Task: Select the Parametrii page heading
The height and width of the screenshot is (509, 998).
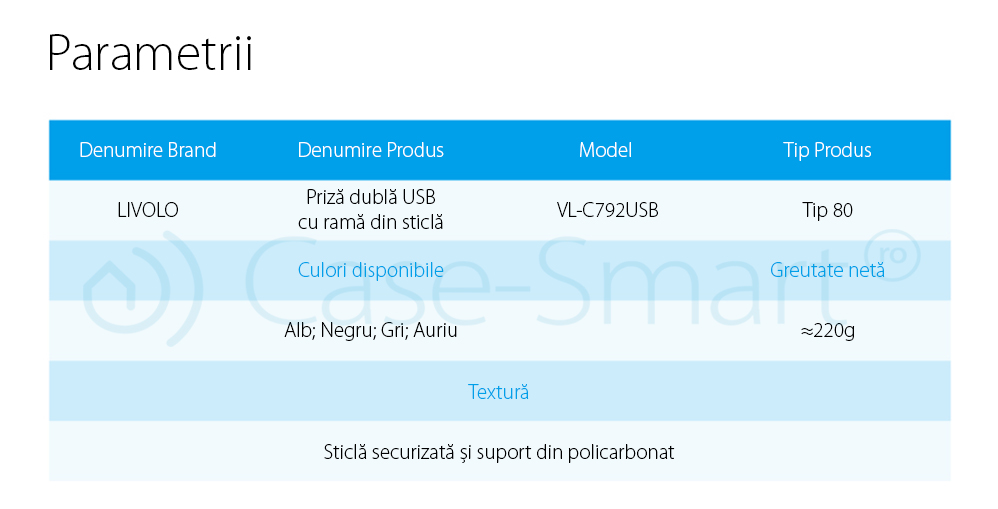Action: (150, 53)
